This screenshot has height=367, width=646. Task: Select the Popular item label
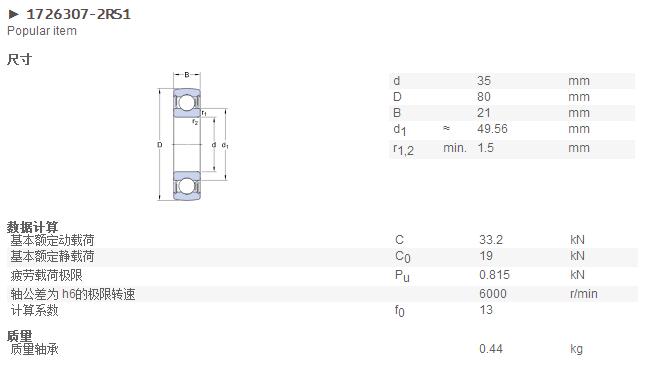(x=42, y=31)
